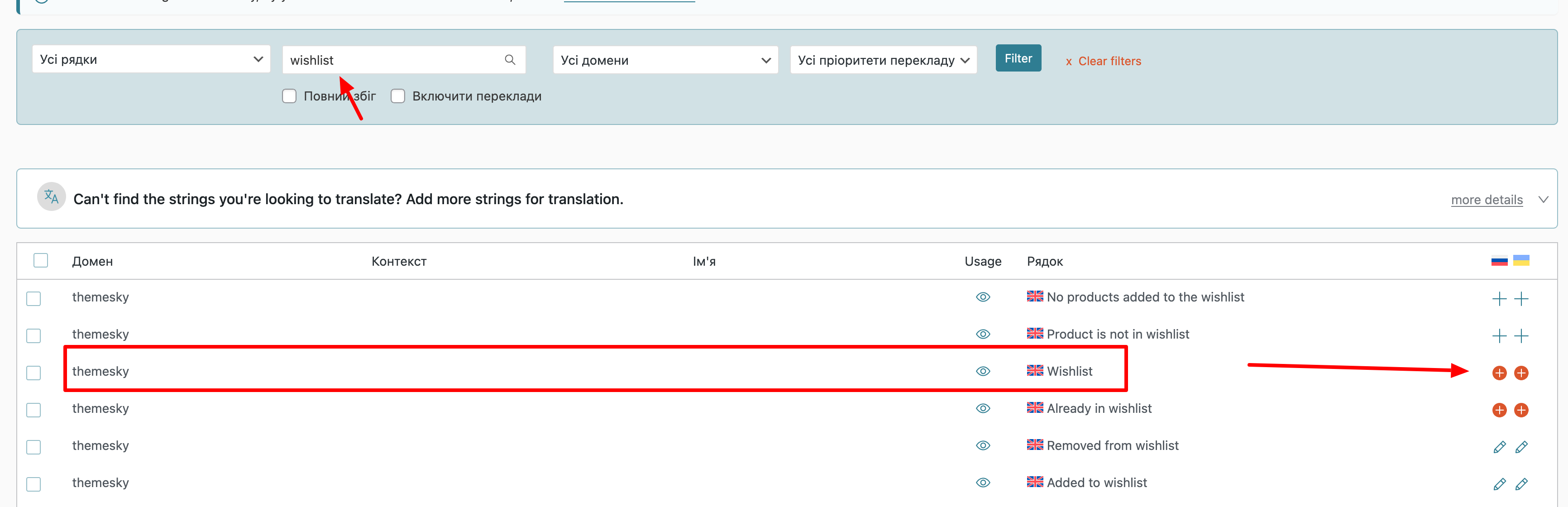The width and height of the screenshot is (1568, 507).
Task: Expand 'Can't find the strings' panel chevron
Action: tap(1543, 200)
